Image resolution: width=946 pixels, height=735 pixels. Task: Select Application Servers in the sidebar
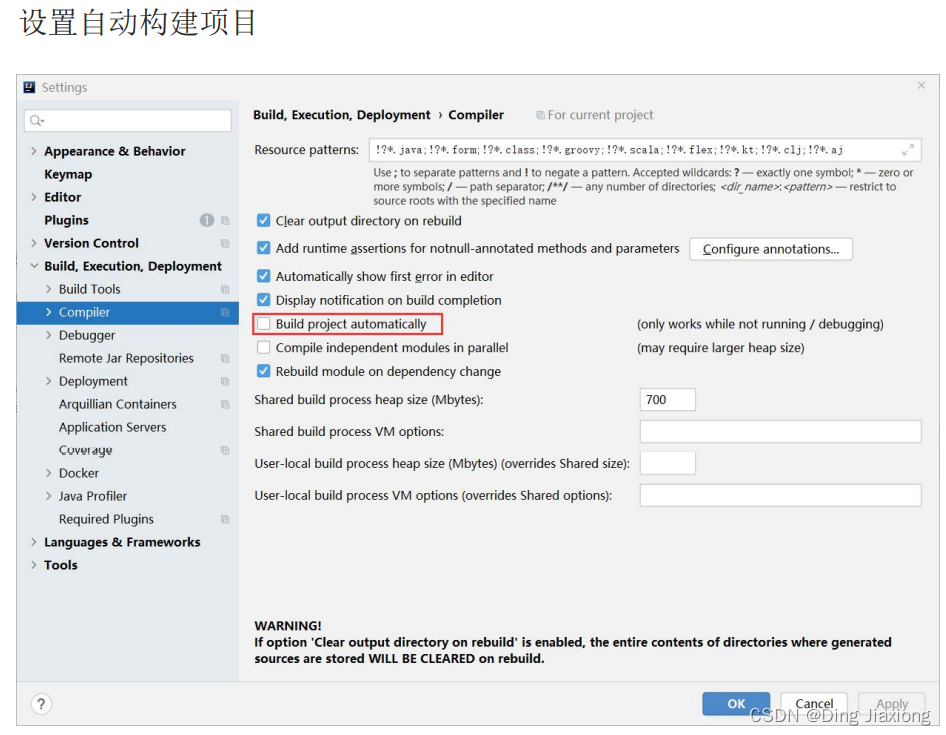112,427
